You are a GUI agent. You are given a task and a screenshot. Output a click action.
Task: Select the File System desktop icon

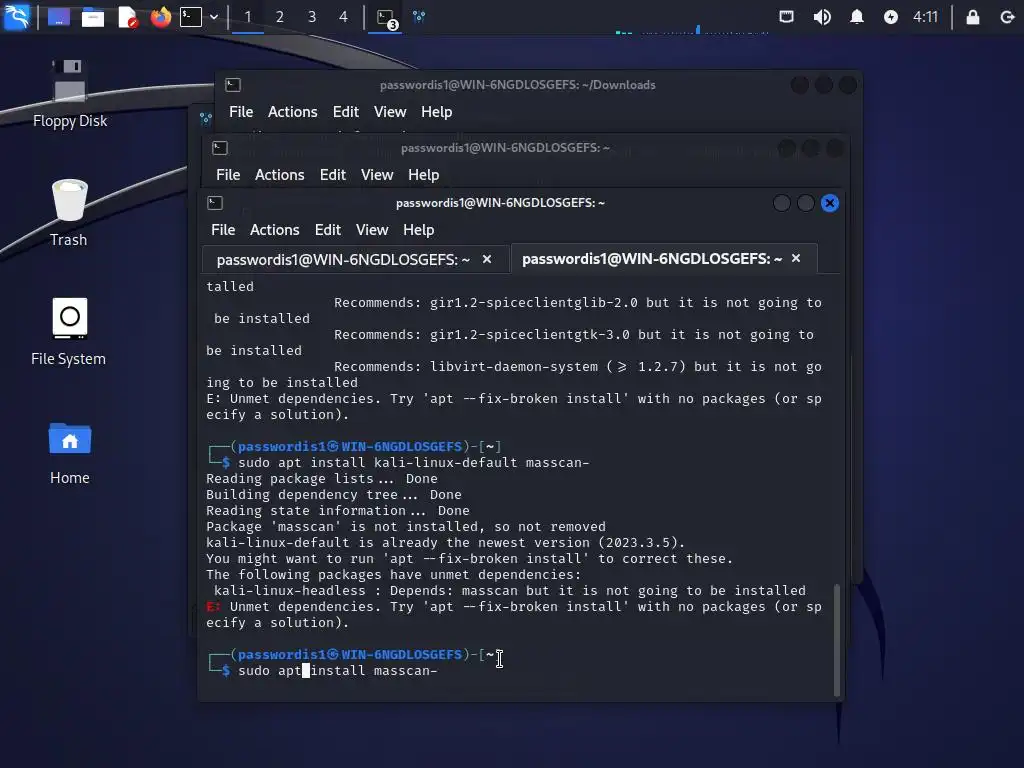pos(69,332)
